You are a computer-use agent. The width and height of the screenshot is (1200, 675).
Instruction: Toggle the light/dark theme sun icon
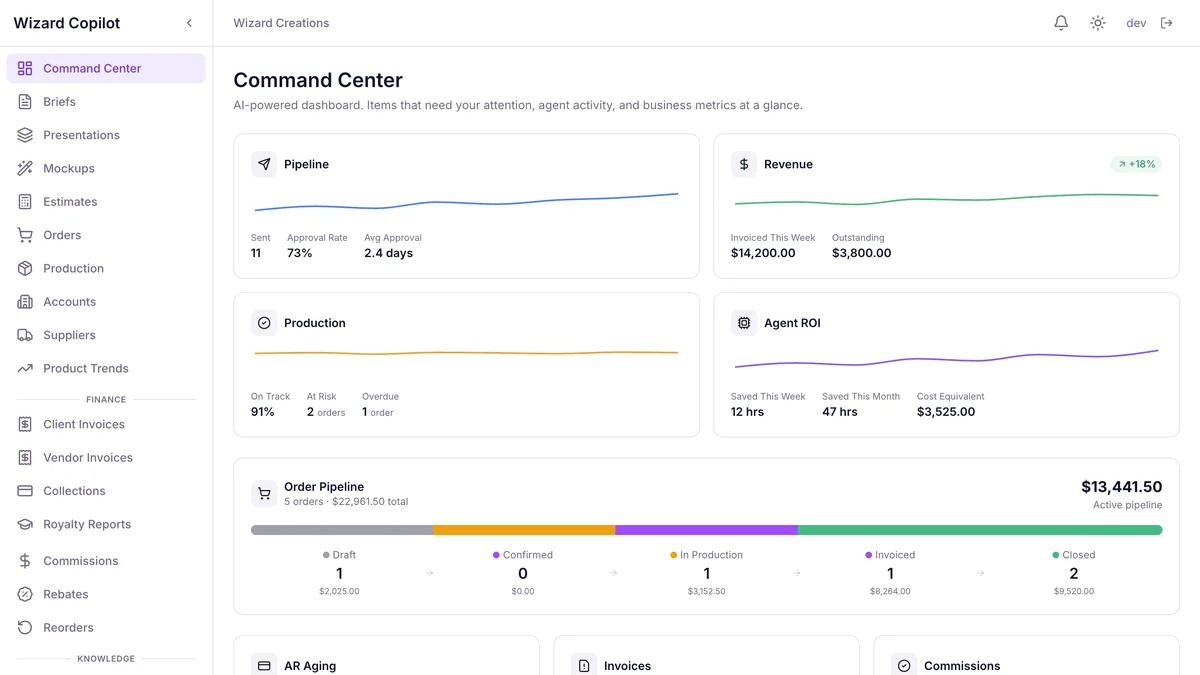1098,23
